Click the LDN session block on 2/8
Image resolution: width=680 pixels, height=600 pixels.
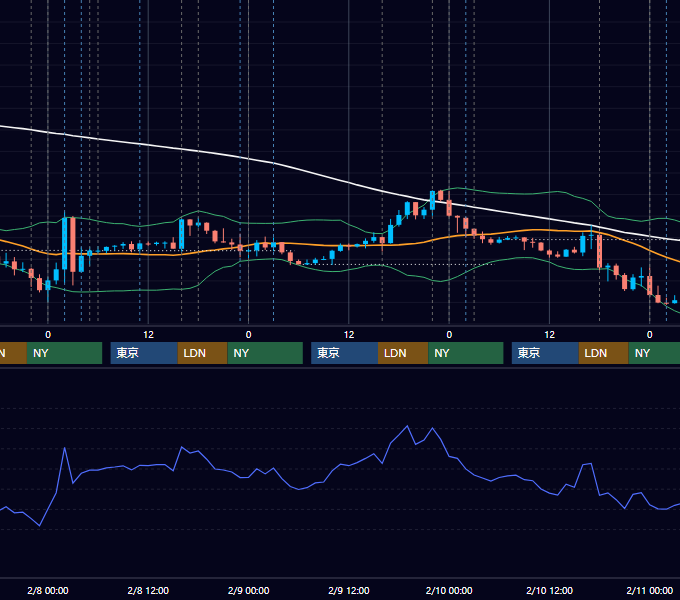(x=203, y=353)
